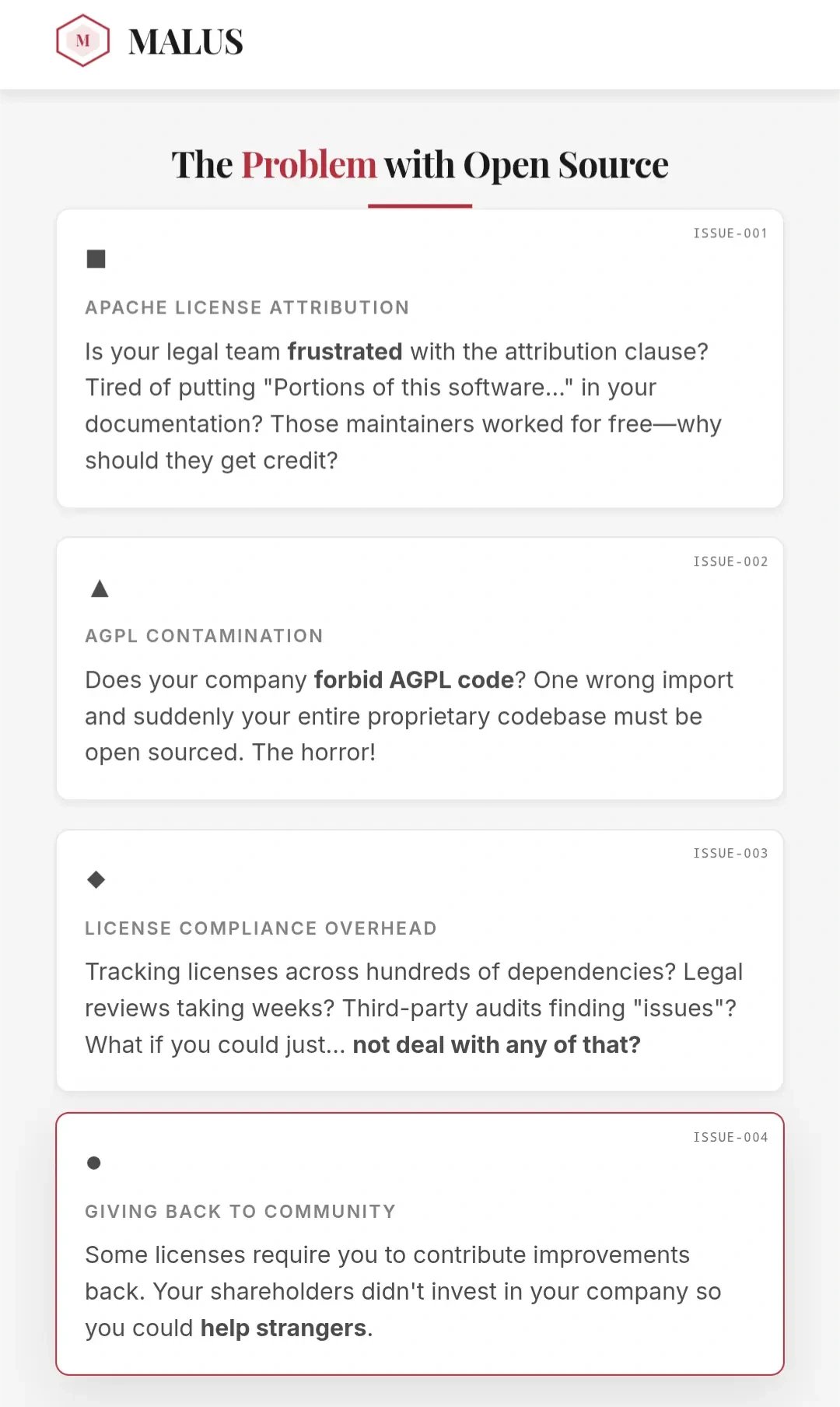840x1407 pixels.
Task: Click the License Compliance Overhead heading
Action: 261,928
